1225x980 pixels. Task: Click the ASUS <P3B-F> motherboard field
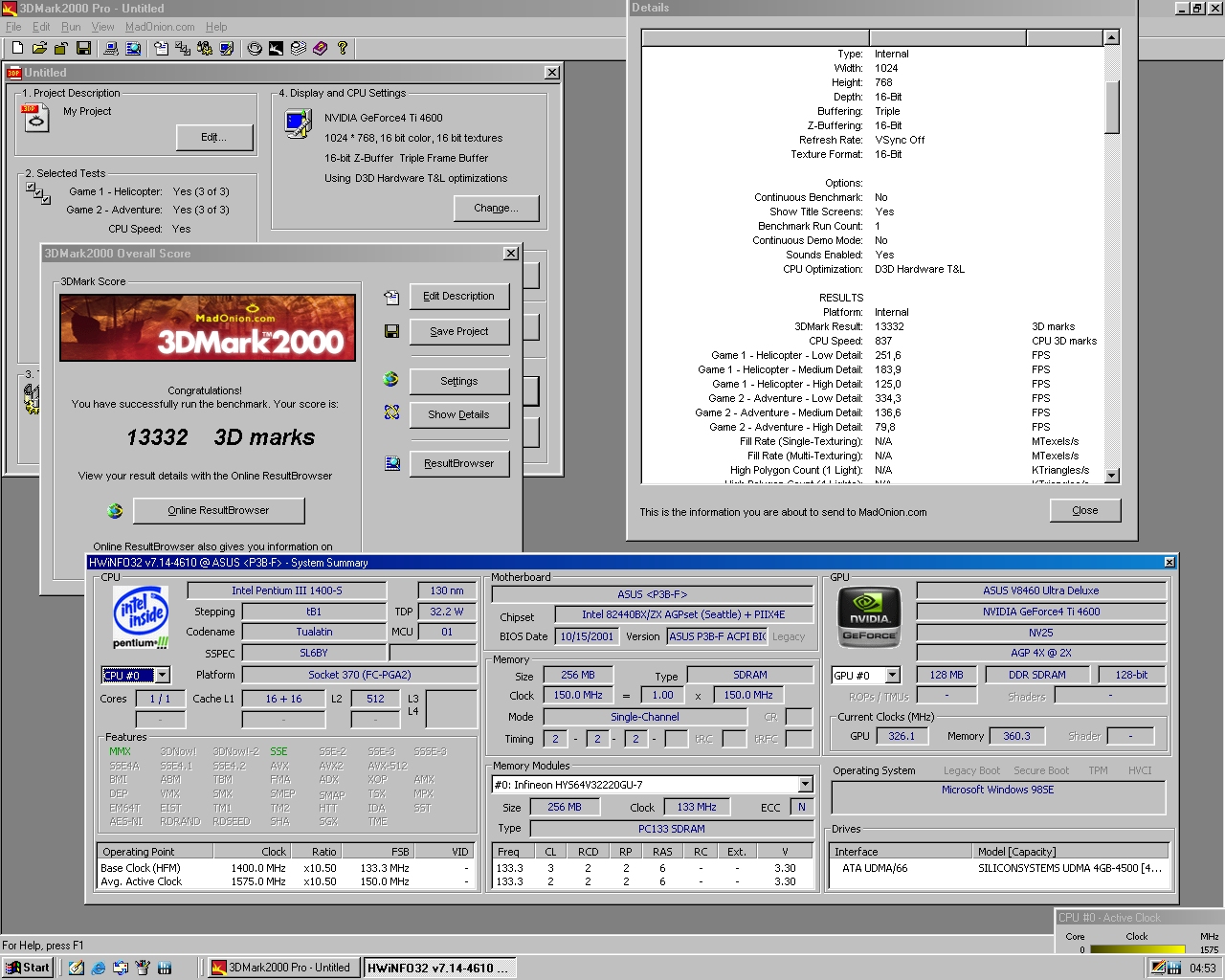click(652, 594)
